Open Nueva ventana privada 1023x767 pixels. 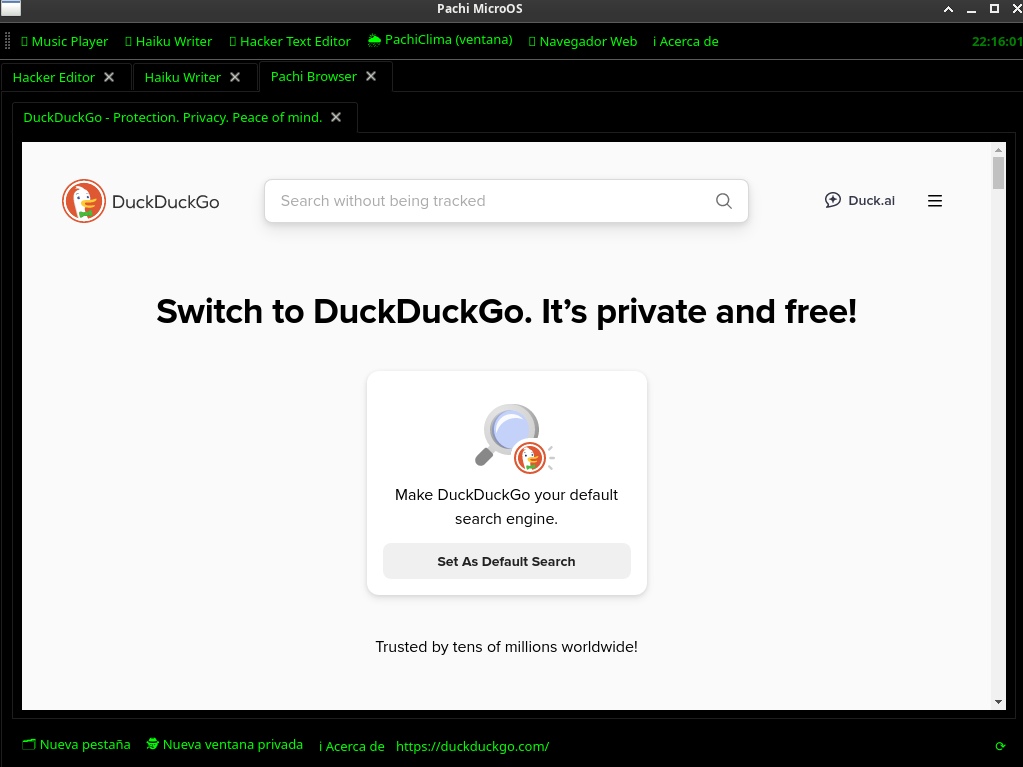point(224,745)
